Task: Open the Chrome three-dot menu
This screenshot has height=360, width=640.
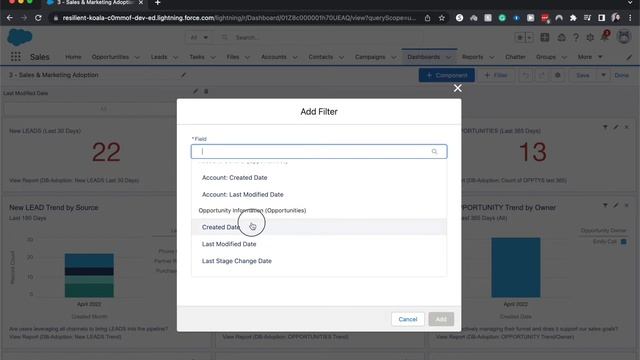Action: 631,18
